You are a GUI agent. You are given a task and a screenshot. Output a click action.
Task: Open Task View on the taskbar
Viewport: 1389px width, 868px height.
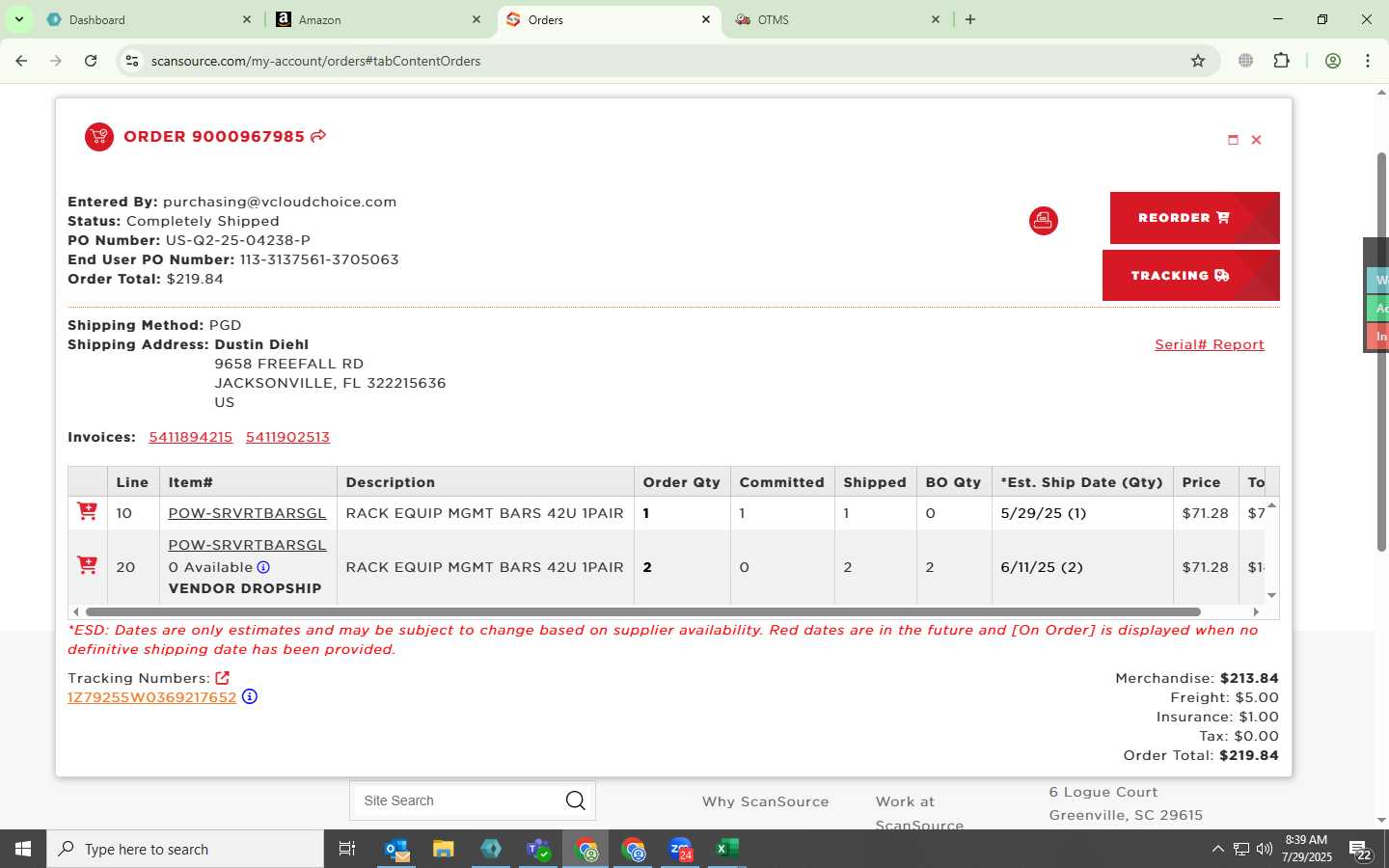(347, 849)
